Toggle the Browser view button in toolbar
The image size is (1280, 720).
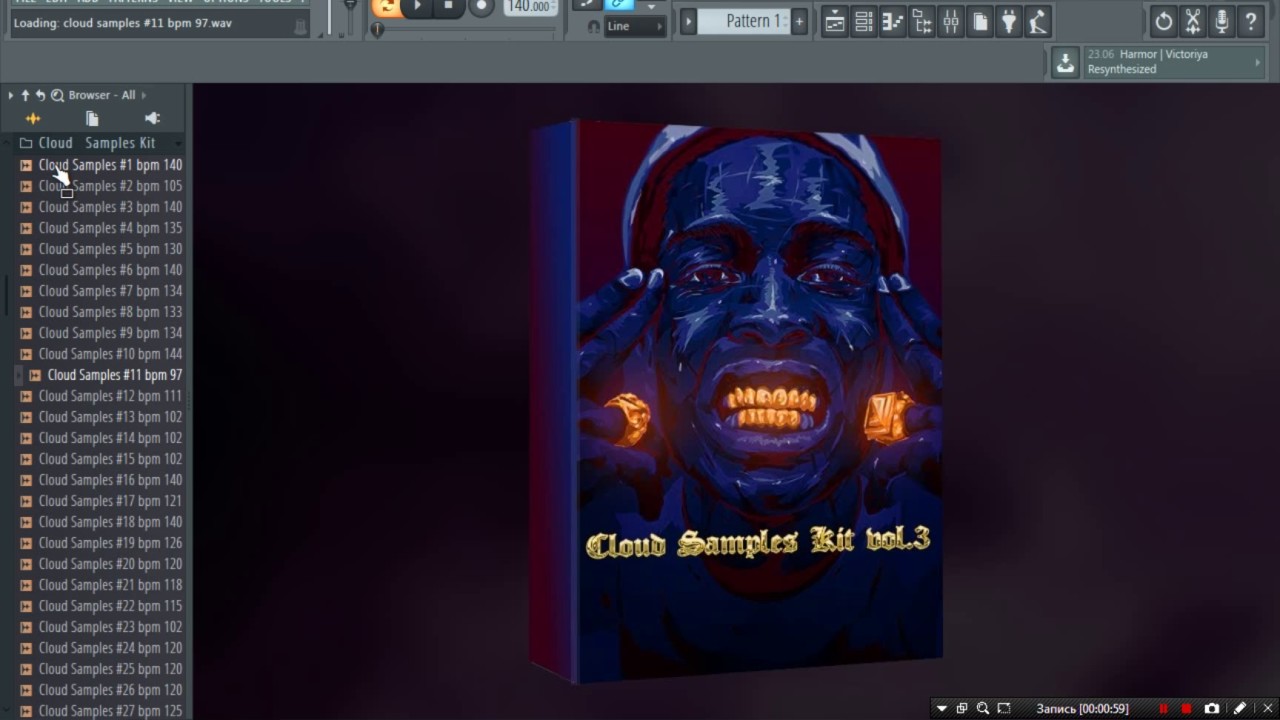922,21
